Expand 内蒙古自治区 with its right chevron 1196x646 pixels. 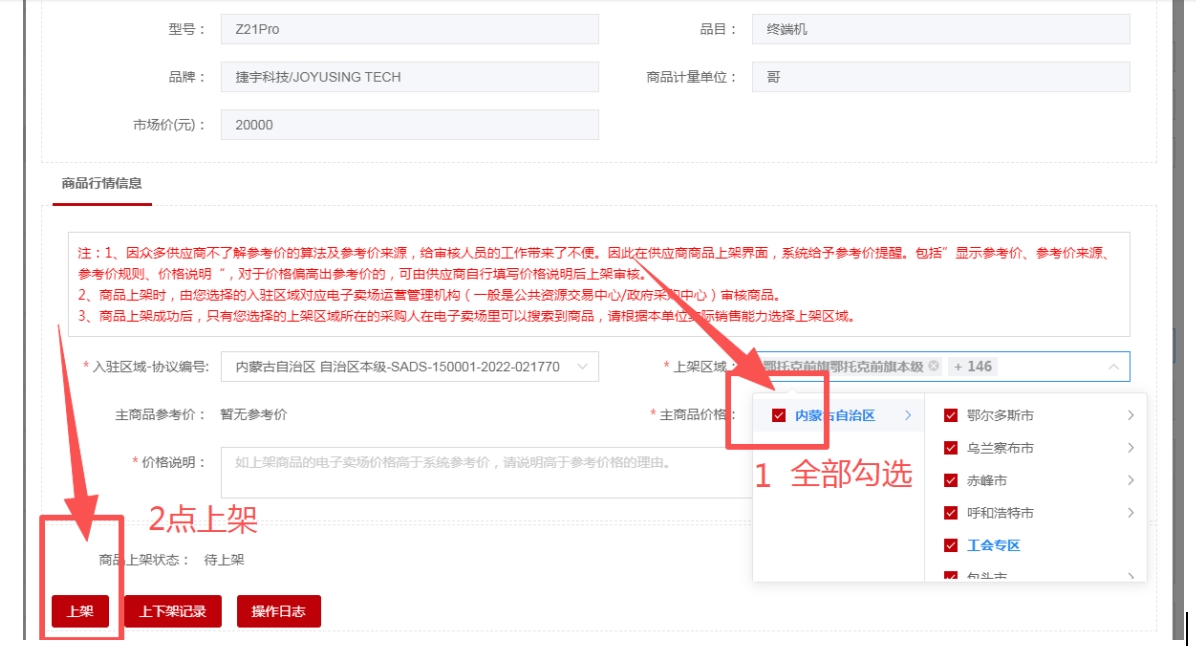point(908,415)
